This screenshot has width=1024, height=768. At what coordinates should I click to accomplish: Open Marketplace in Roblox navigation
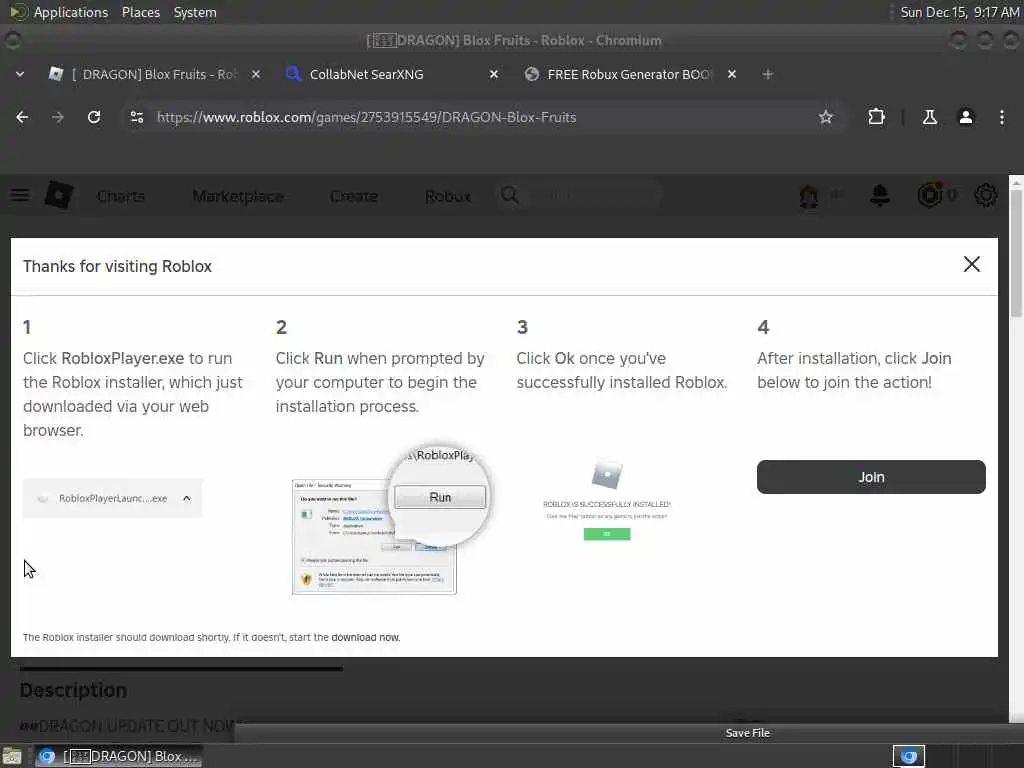tap(238, 196)
